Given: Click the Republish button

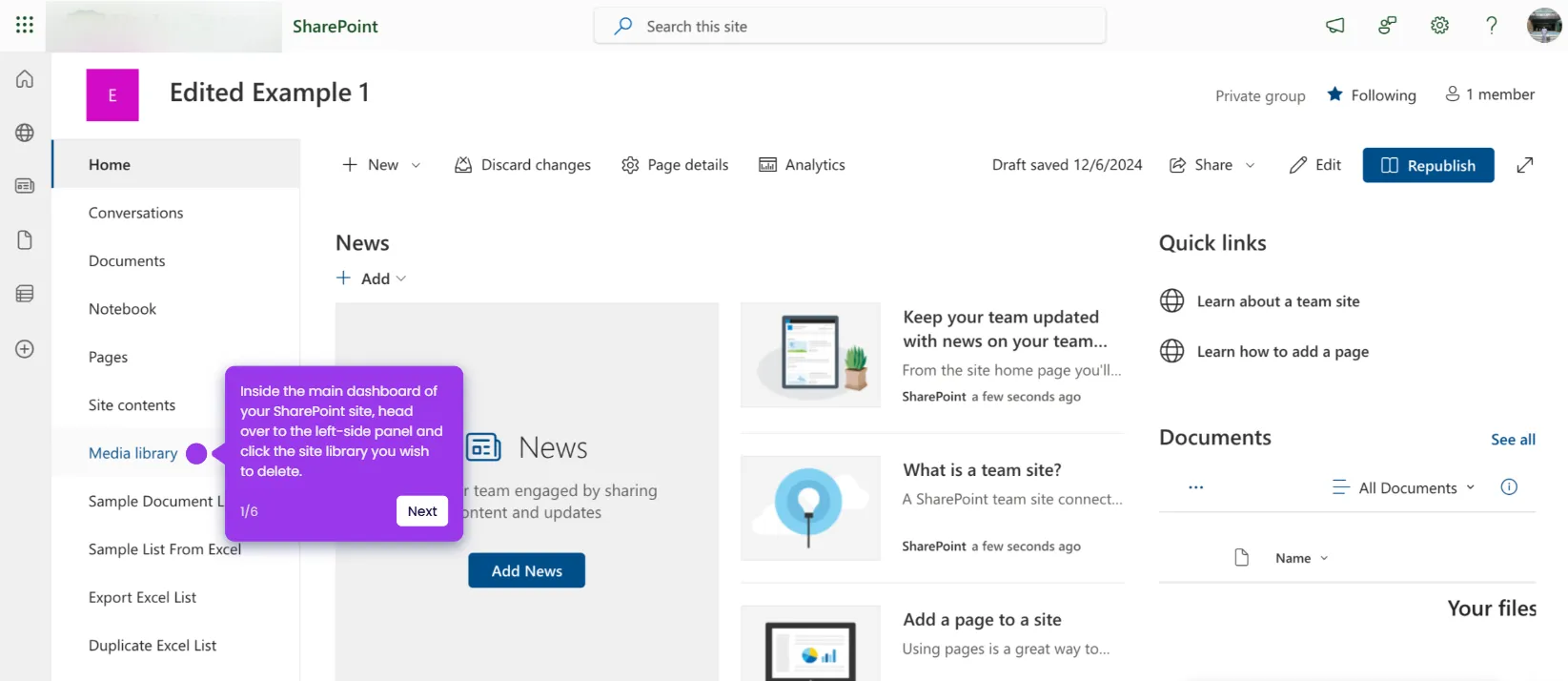Looking at the screenshot, I should click(x=1428, y=165).
